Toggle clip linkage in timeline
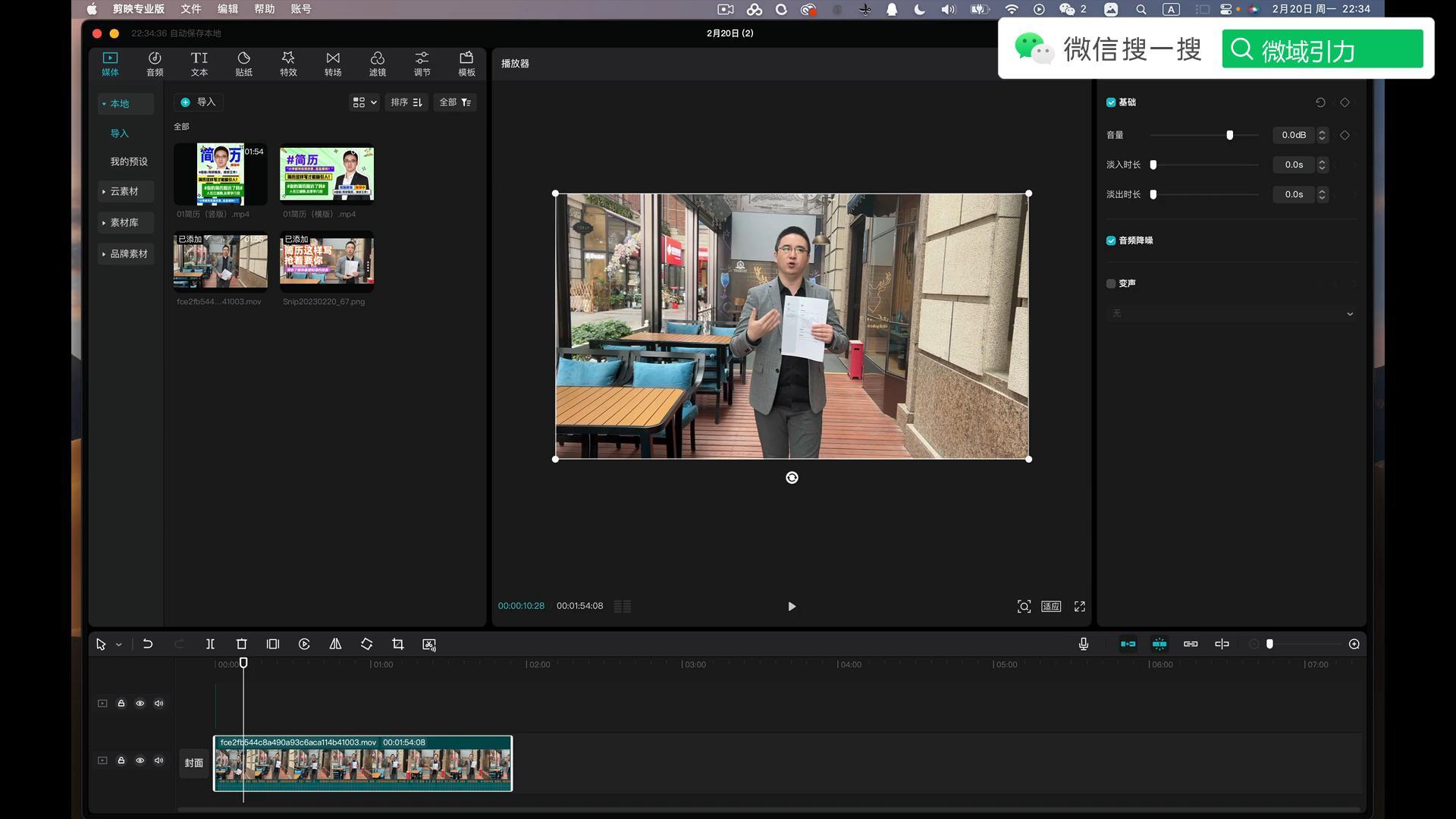 1191,644
